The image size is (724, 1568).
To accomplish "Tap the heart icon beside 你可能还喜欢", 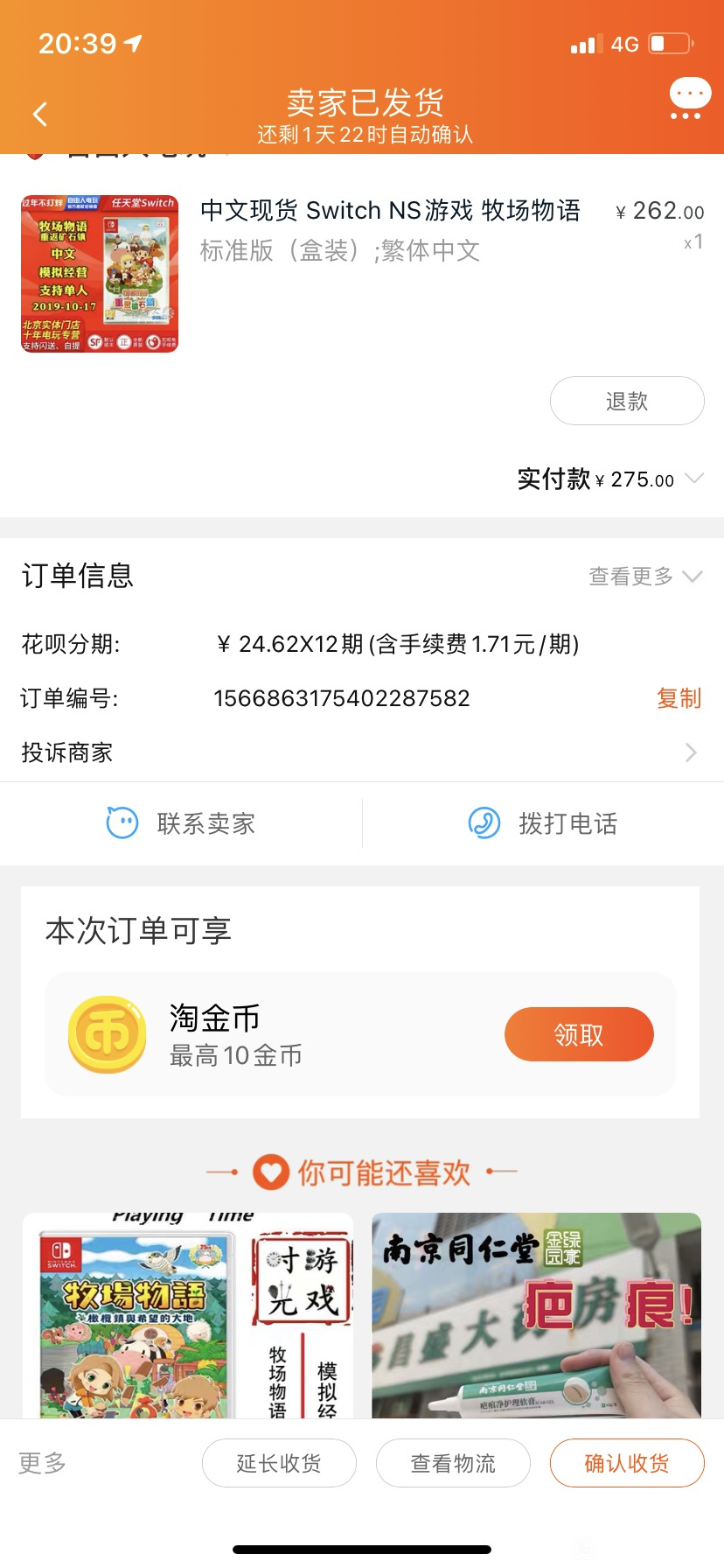I will coord(271,1172).
